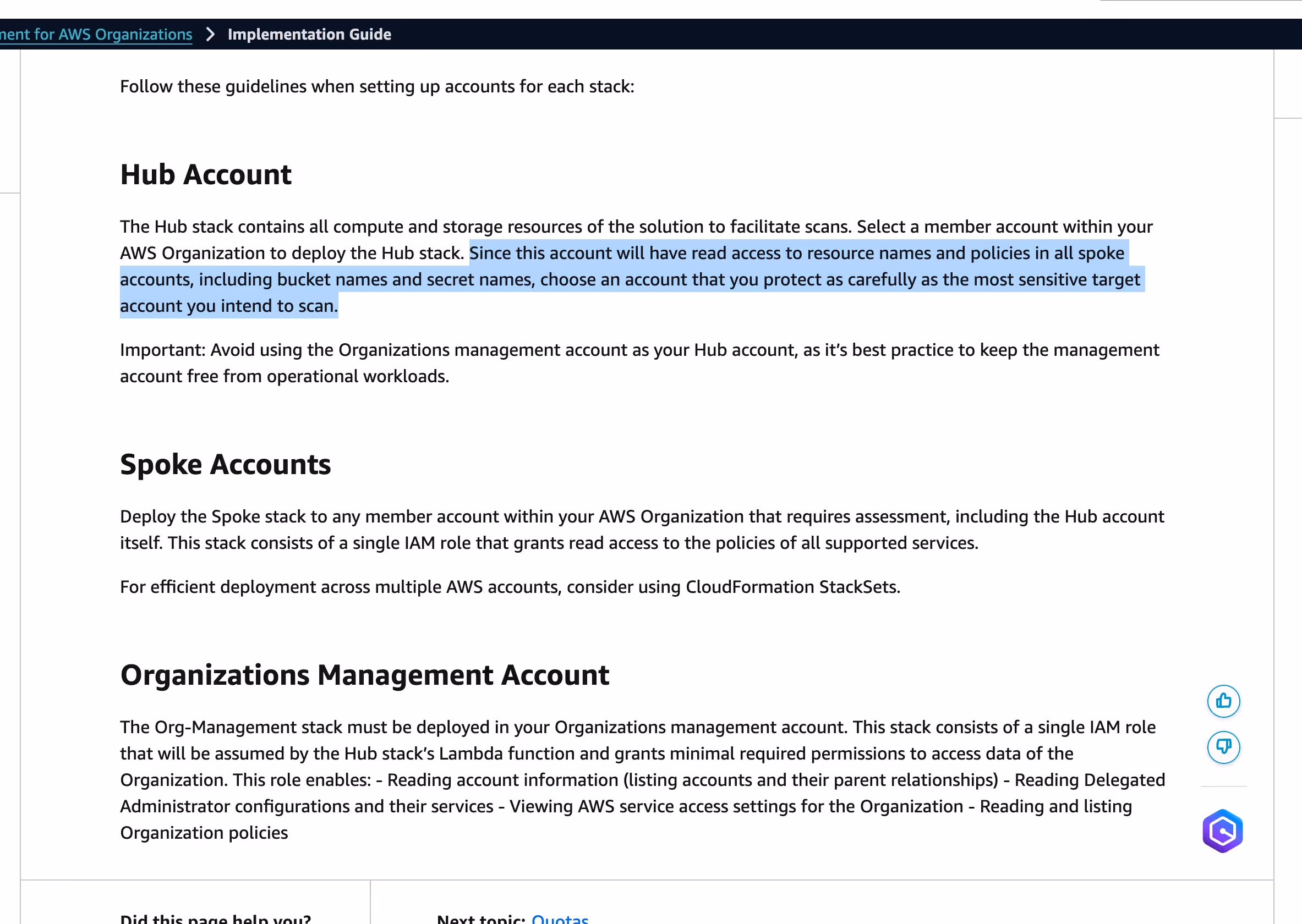Click the thumbs down feedback icon
Image resolution: width=1302 pixels, height=924 pixels.
pos(1223,746)
